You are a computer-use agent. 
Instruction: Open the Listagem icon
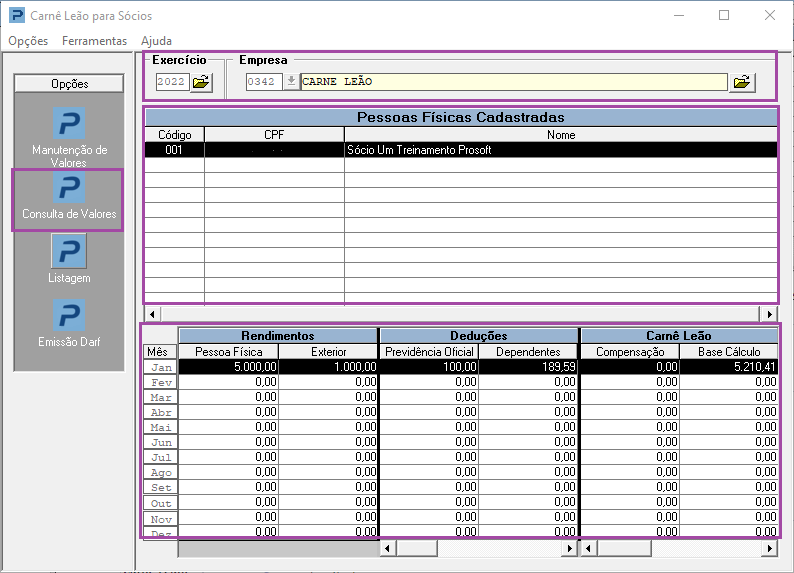click(x=69, y=251)
